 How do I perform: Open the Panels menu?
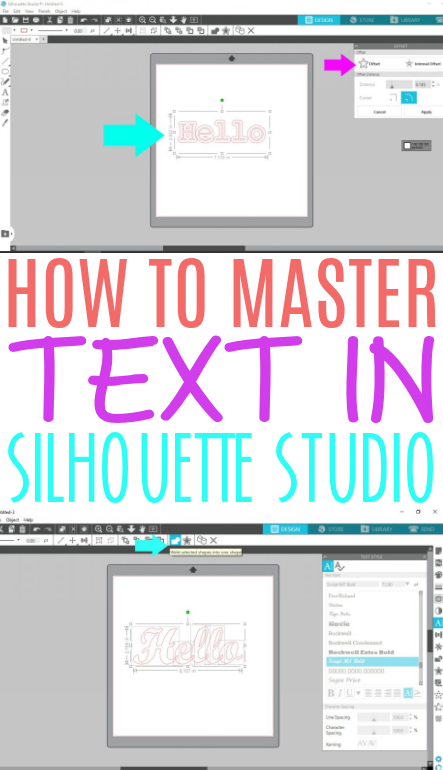(x=44, y=11)
